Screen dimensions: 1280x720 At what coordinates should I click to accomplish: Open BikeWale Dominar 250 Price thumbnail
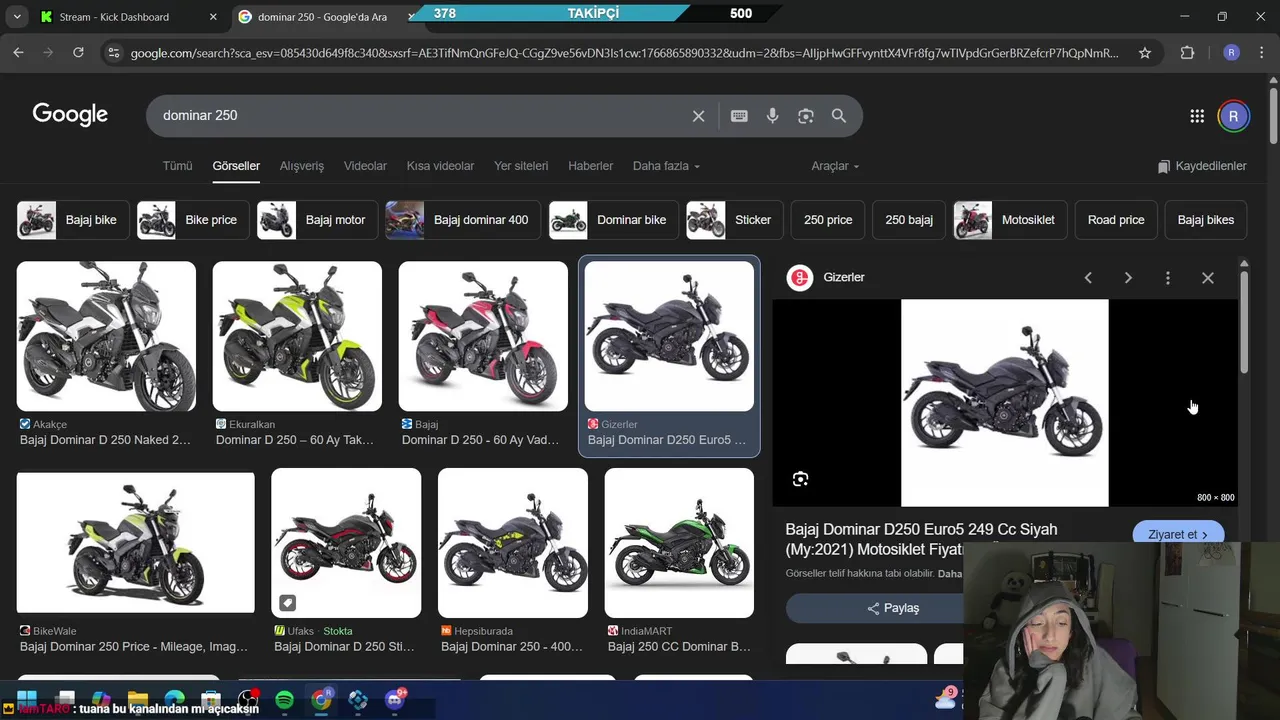click(x=136, y=543)
